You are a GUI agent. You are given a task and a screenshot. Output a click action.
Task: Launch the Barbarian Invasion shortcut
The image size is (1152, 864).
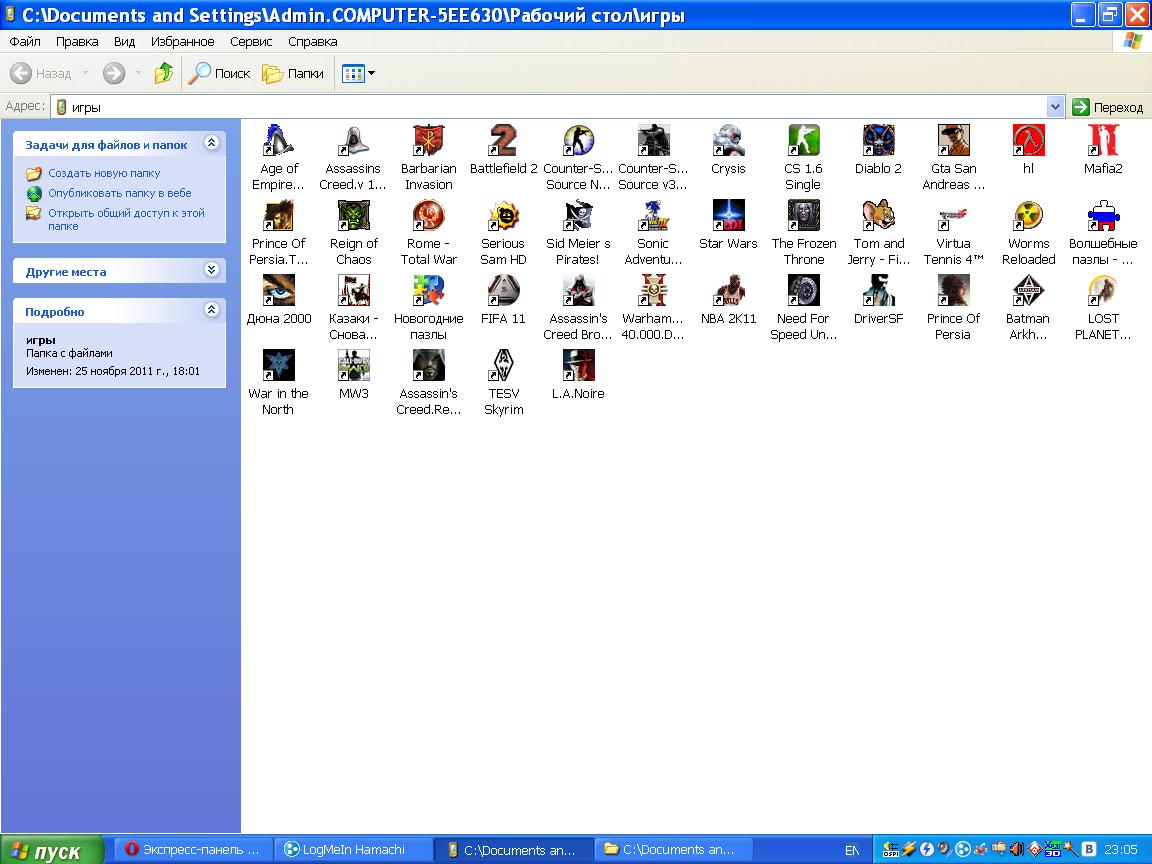[x=428, y=140]
